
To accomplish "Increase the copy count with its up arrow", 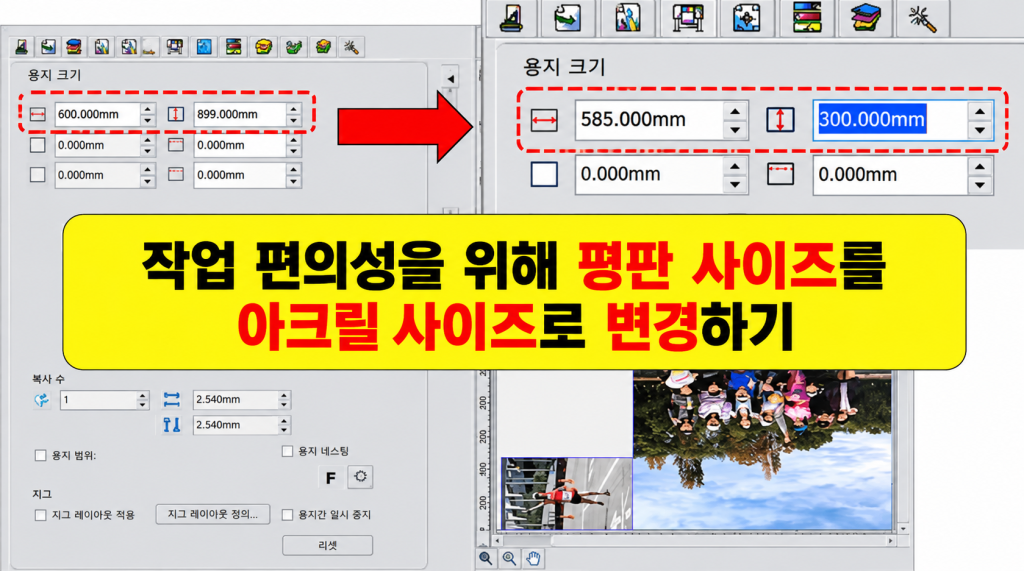I will (x=142, y=396).
